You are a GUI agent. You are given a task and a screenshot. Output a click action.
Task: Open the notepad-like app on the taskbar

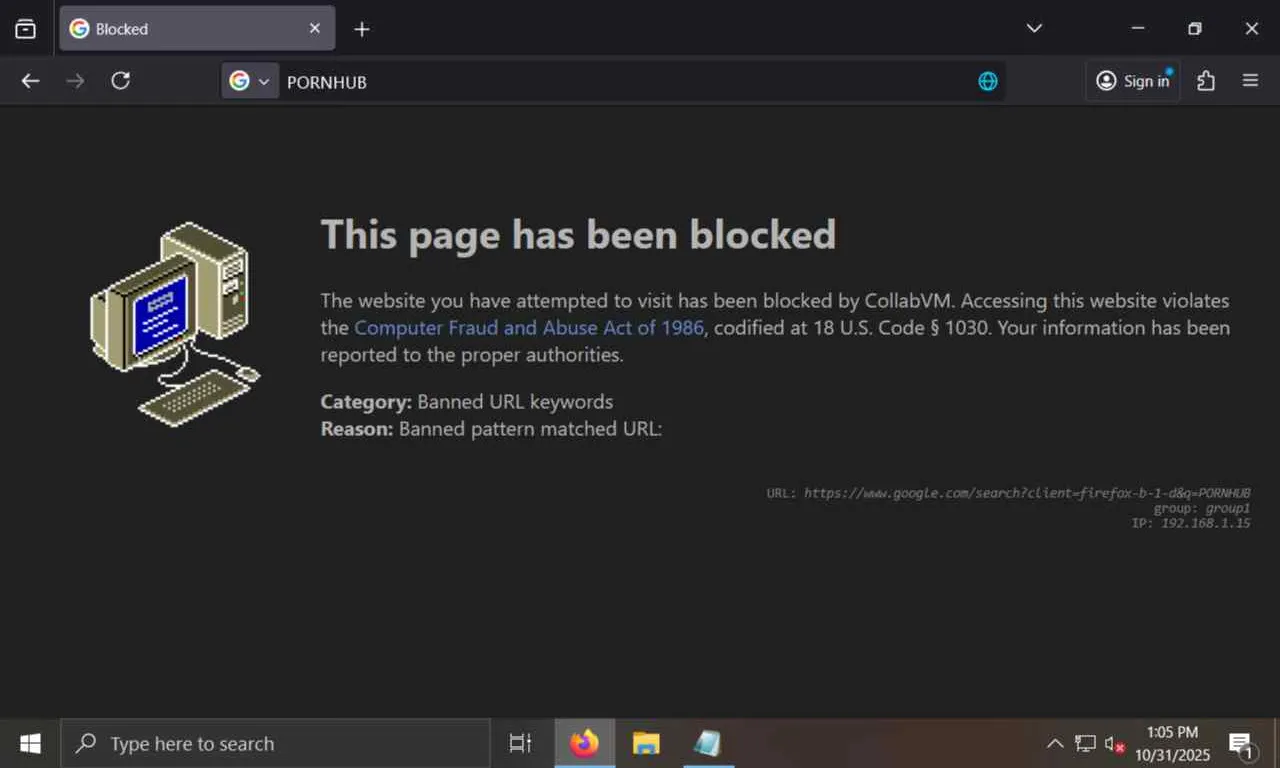708,744
